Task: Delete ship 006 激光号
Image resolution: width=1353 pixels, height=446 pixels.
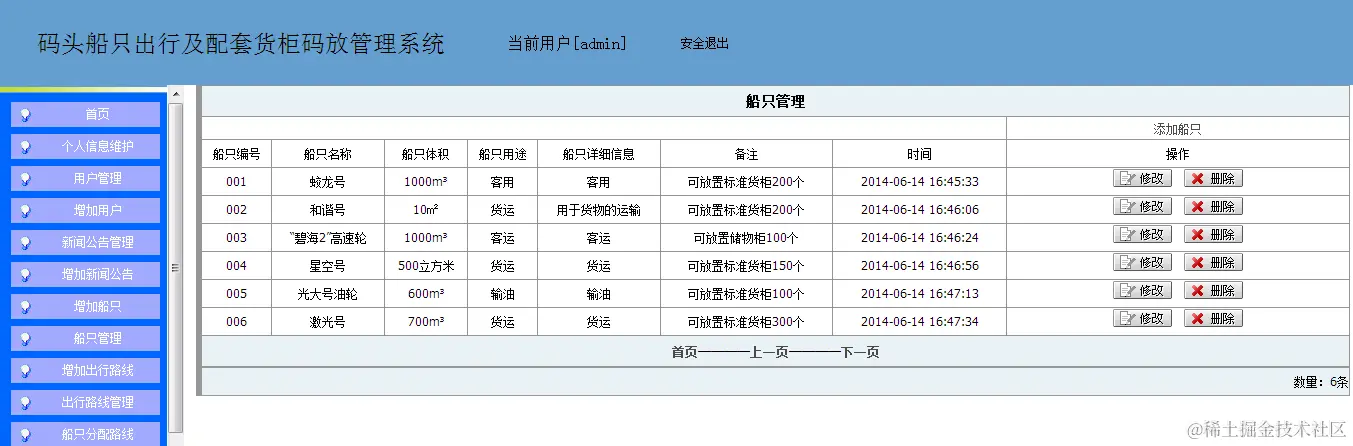Action: pyautogui.click(x=1213, y=319)
